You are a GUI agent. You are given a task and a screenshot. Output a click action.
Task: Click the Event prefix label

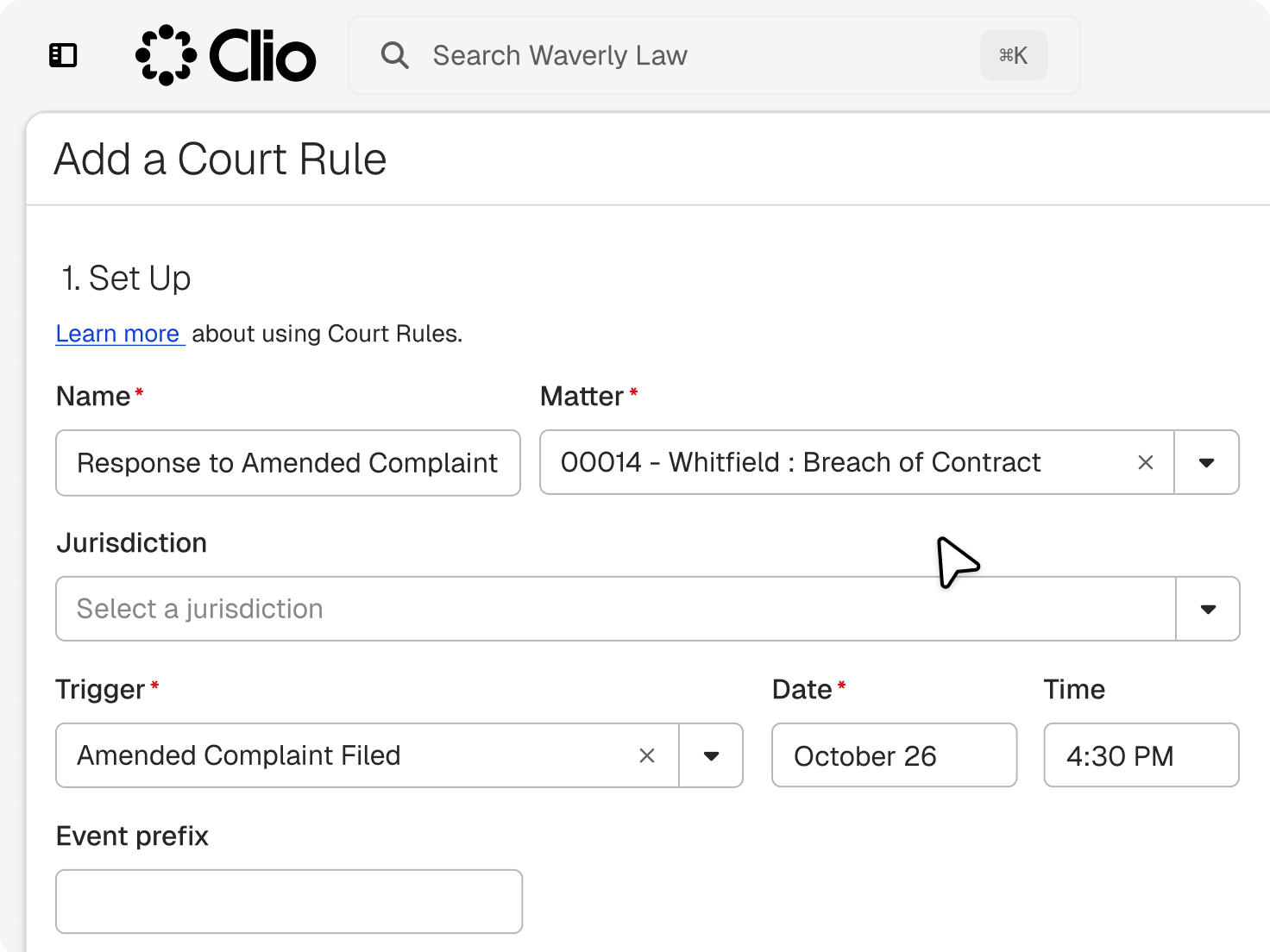tap(133, 836)
